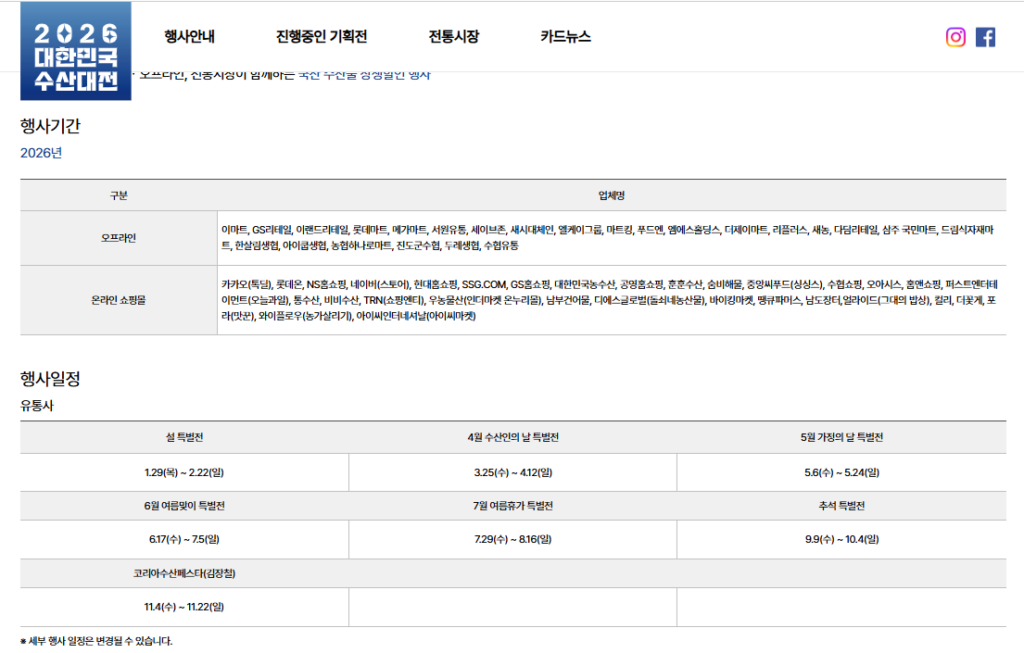
Task: Select the 오프라인 row header cell
Action: pyautogui.click(x=117, y=238)
